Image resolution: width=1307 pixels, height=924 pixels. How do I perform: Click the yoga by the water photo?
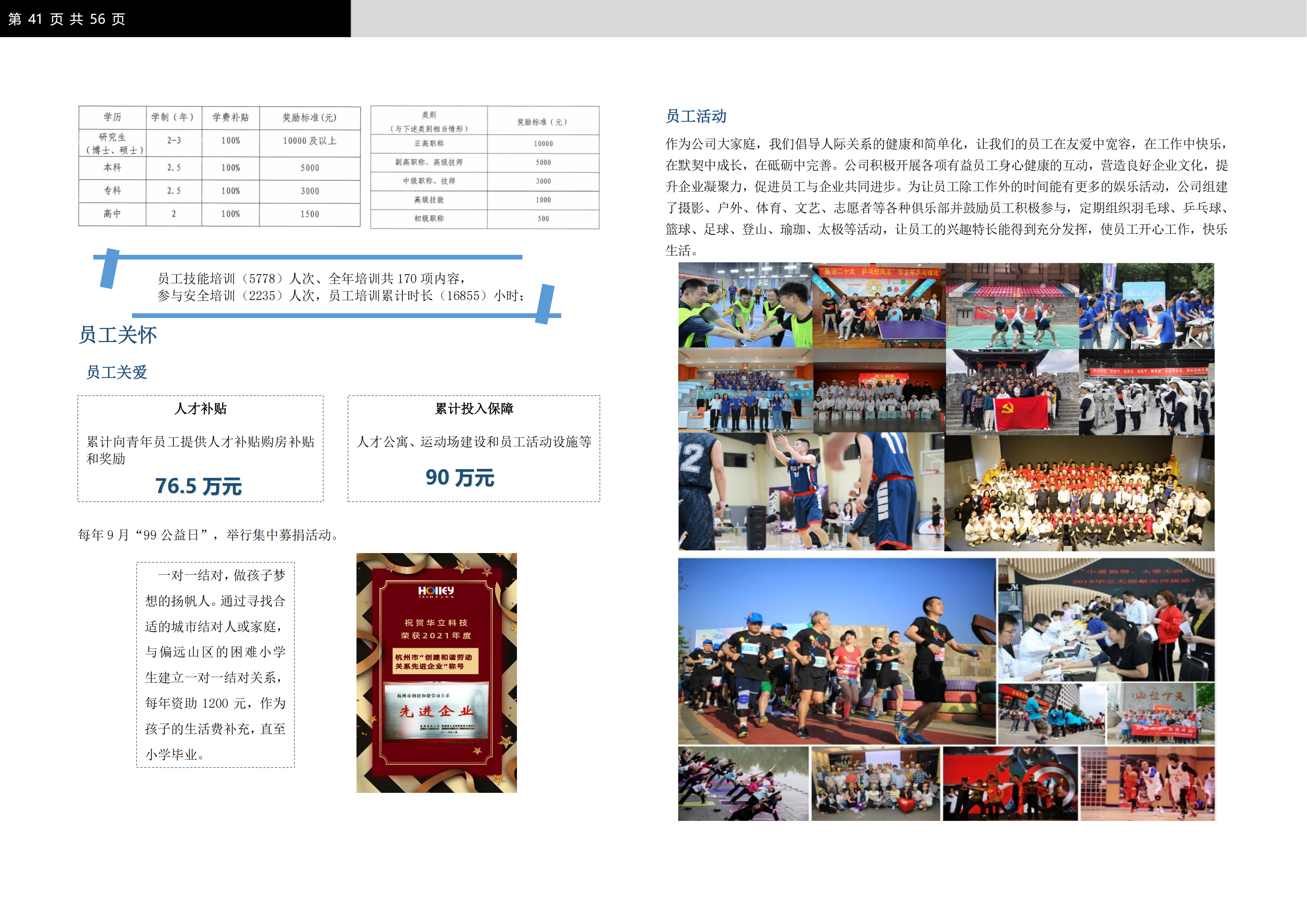743,783
